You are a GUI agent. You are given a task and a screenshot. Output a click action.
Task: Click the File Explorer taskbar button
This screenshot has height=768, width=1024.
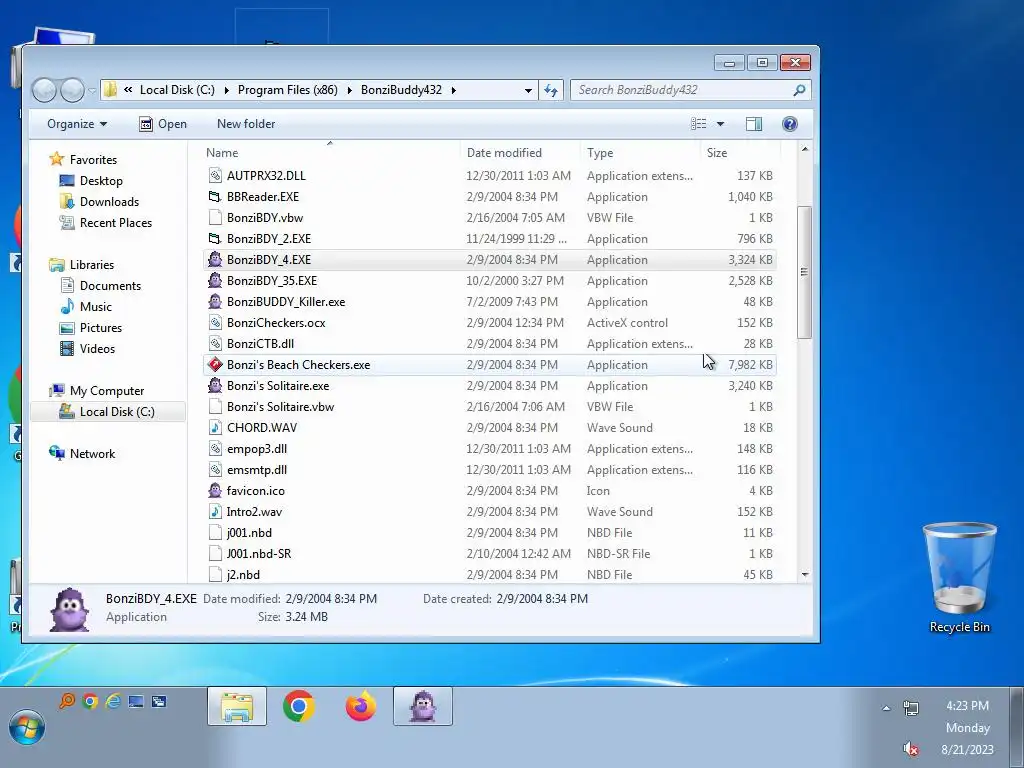(x=236, y=706)
